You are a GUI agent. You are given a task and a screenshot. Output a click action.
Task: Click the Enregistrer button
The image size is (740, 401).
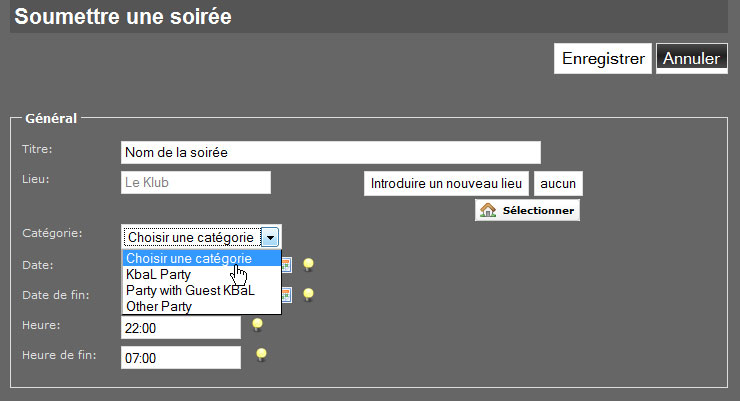(603, 58)
